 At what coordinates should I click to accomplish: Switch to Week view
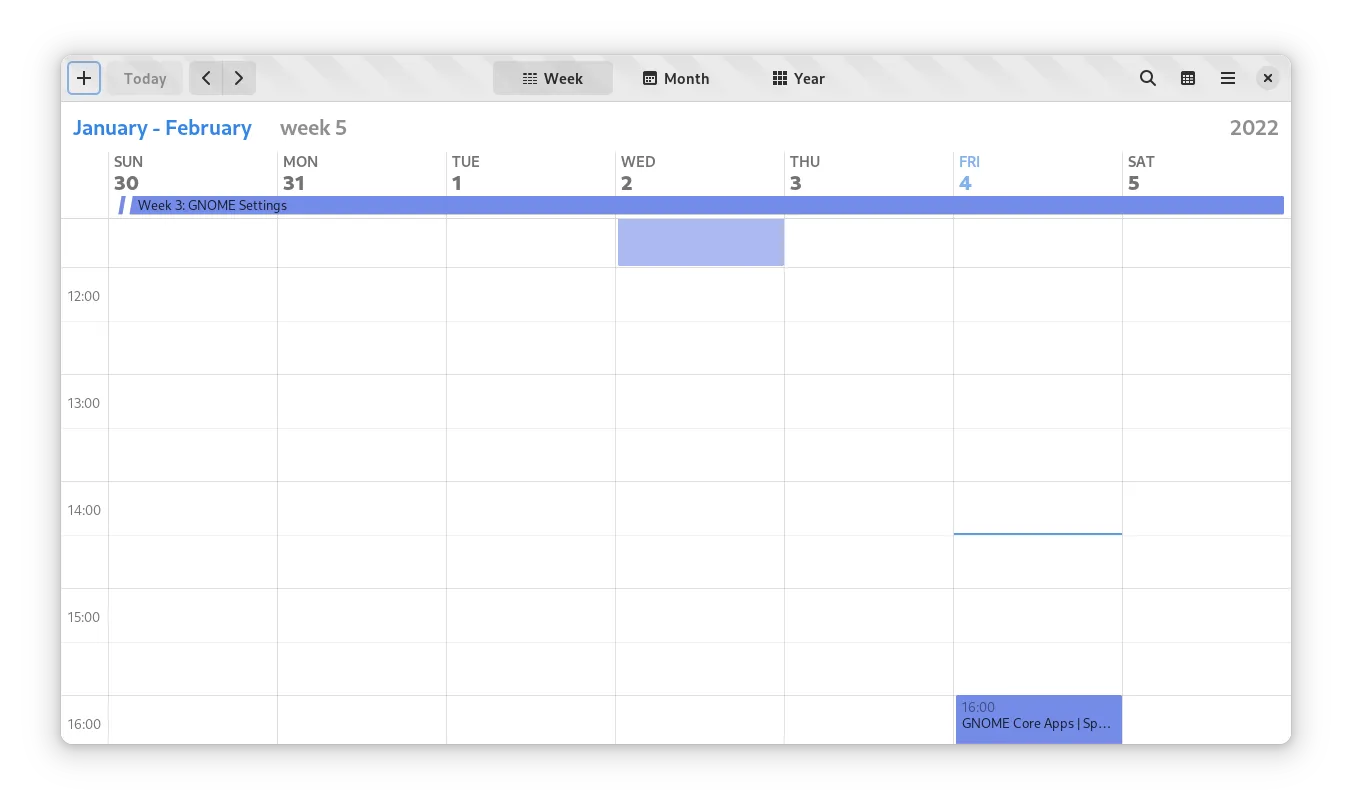click(553, 78)
